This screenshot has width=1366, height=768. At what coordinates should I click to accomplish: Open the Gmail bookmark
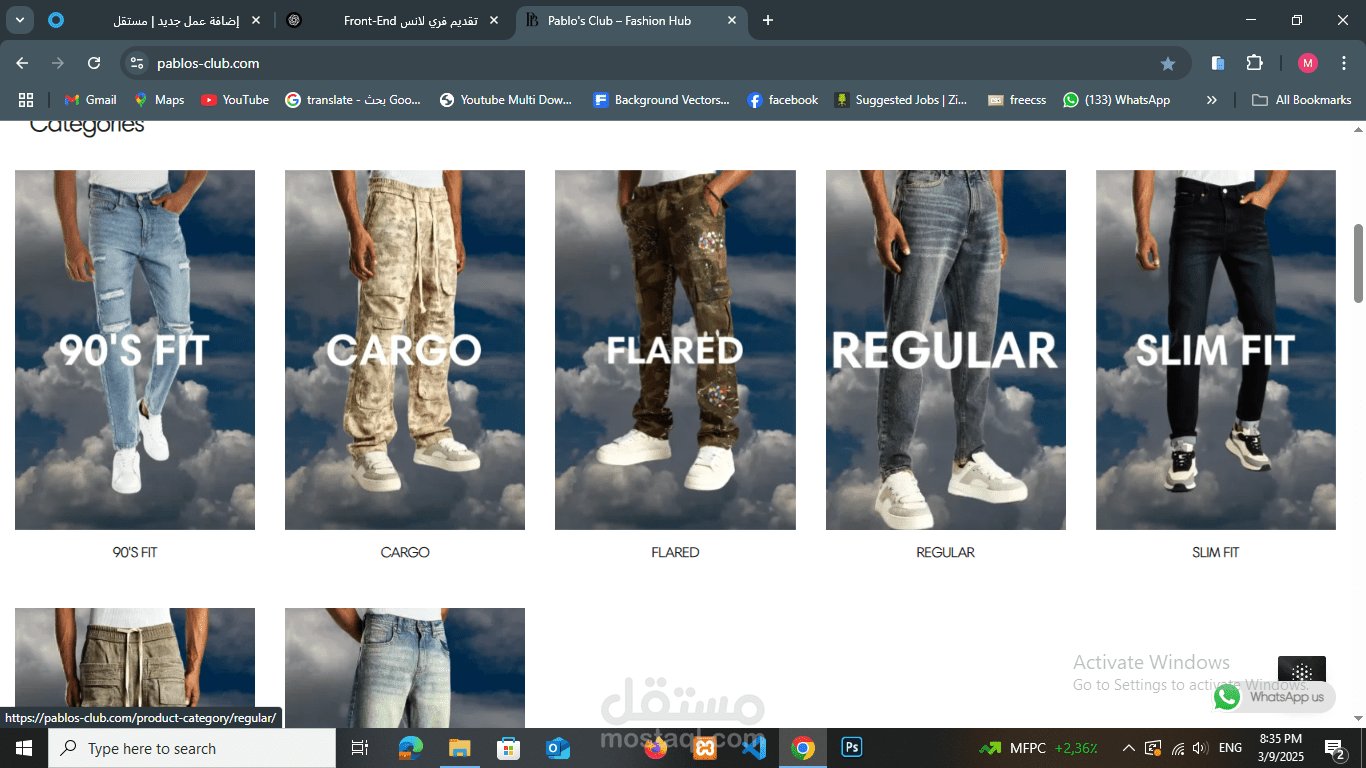click(91, 100)
